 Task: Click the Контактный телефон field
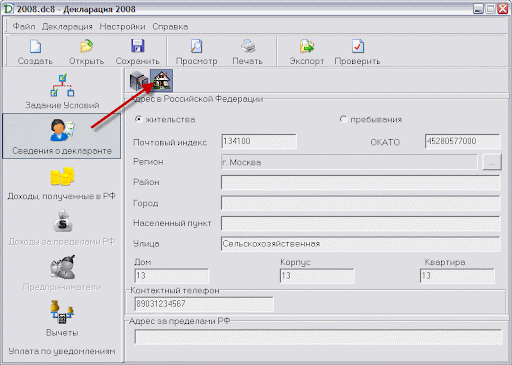tap(204, 304)
